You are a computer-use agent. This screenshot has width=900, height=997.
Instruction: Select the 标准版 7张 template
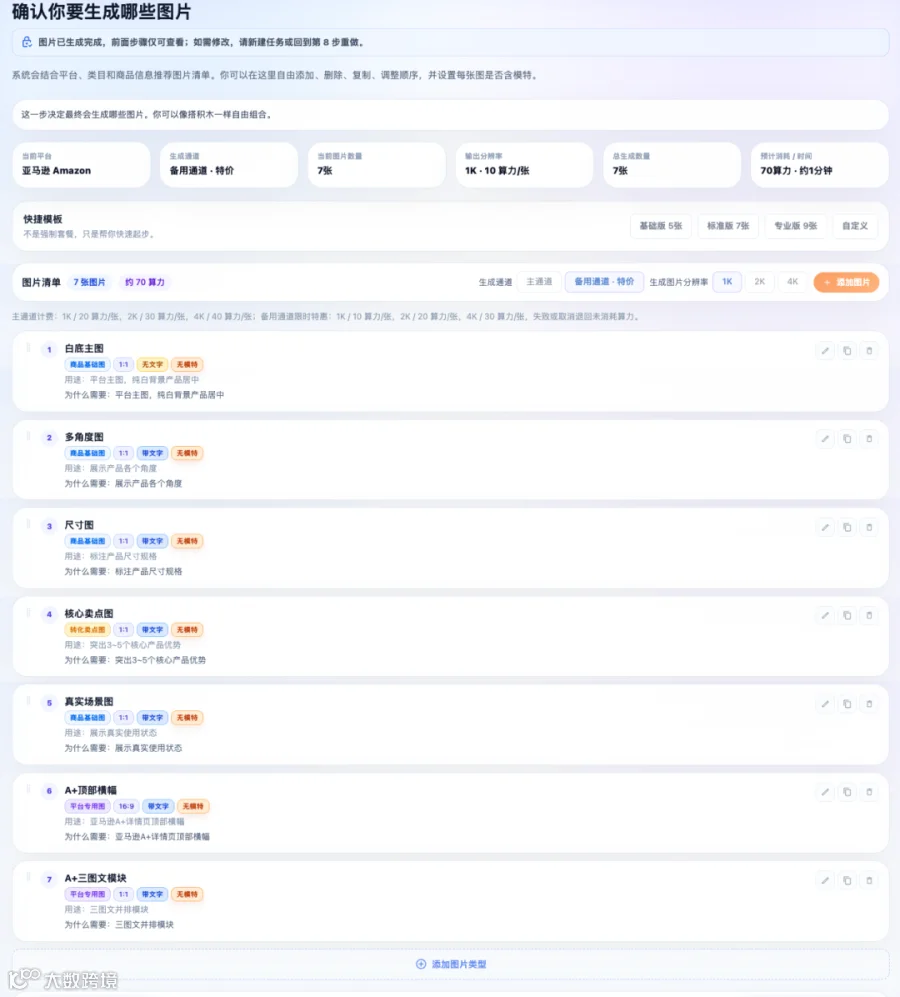coord(728,226)
